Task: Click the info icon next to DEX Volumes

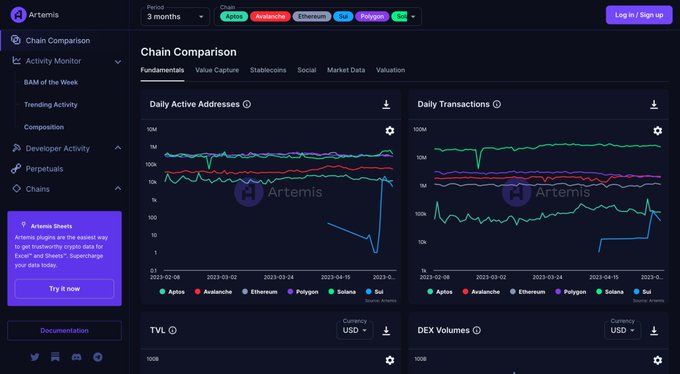Action: coord(477,330)
